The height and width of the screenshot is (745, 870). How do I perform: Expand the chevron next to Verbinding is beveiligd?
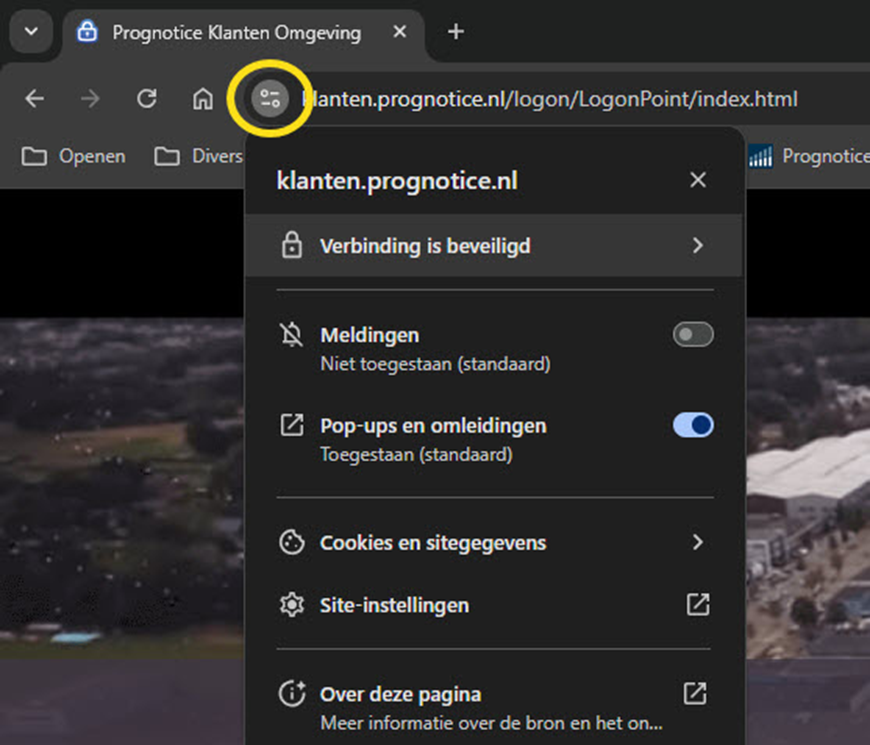click(x=697, y=245)
